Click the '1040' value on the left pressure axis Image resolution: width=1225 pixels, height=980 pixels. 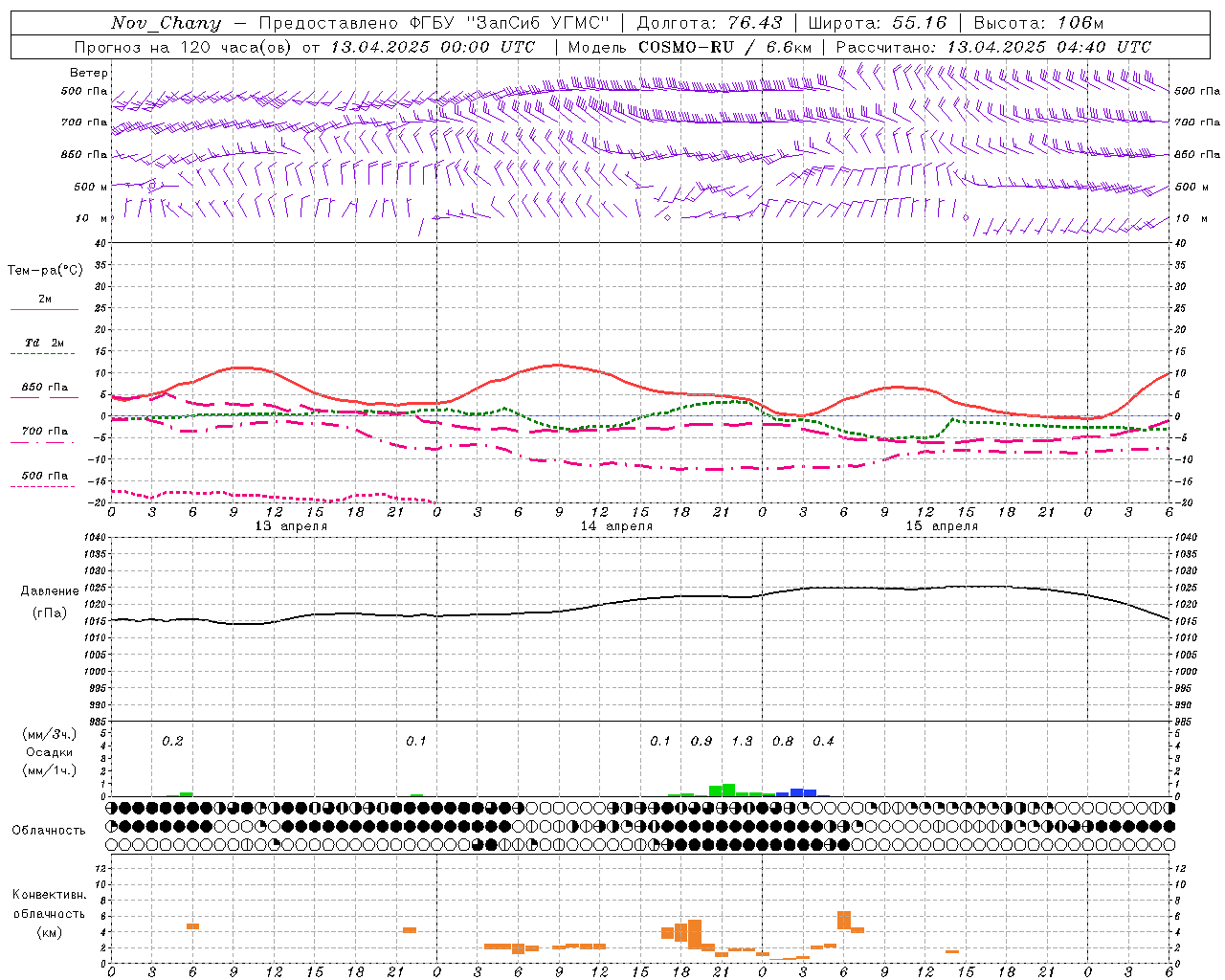(94, 538)
